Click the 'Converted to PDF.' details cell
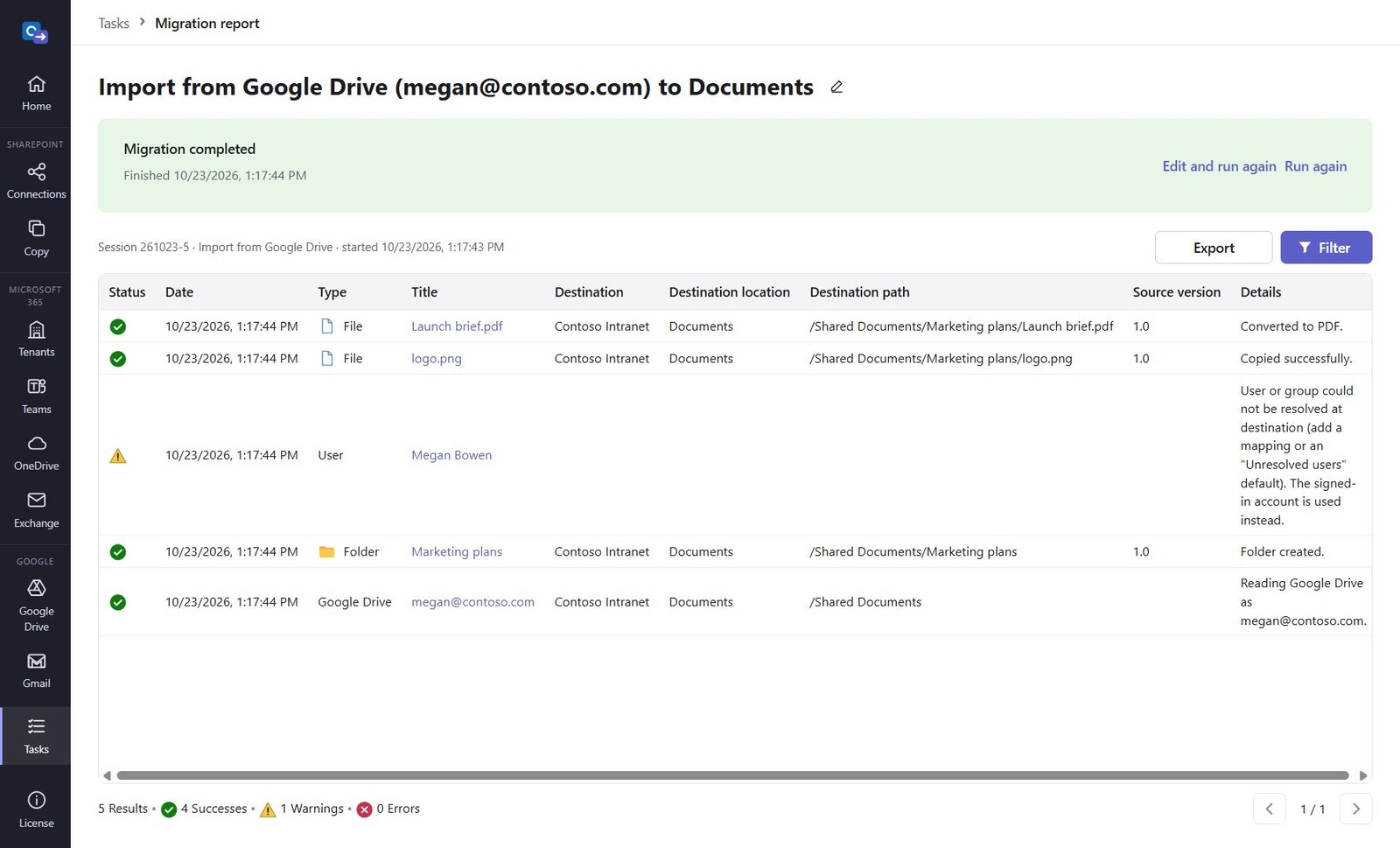Image resolution: width=1400 pixels, height=848 pixels. coord(1291,326)
